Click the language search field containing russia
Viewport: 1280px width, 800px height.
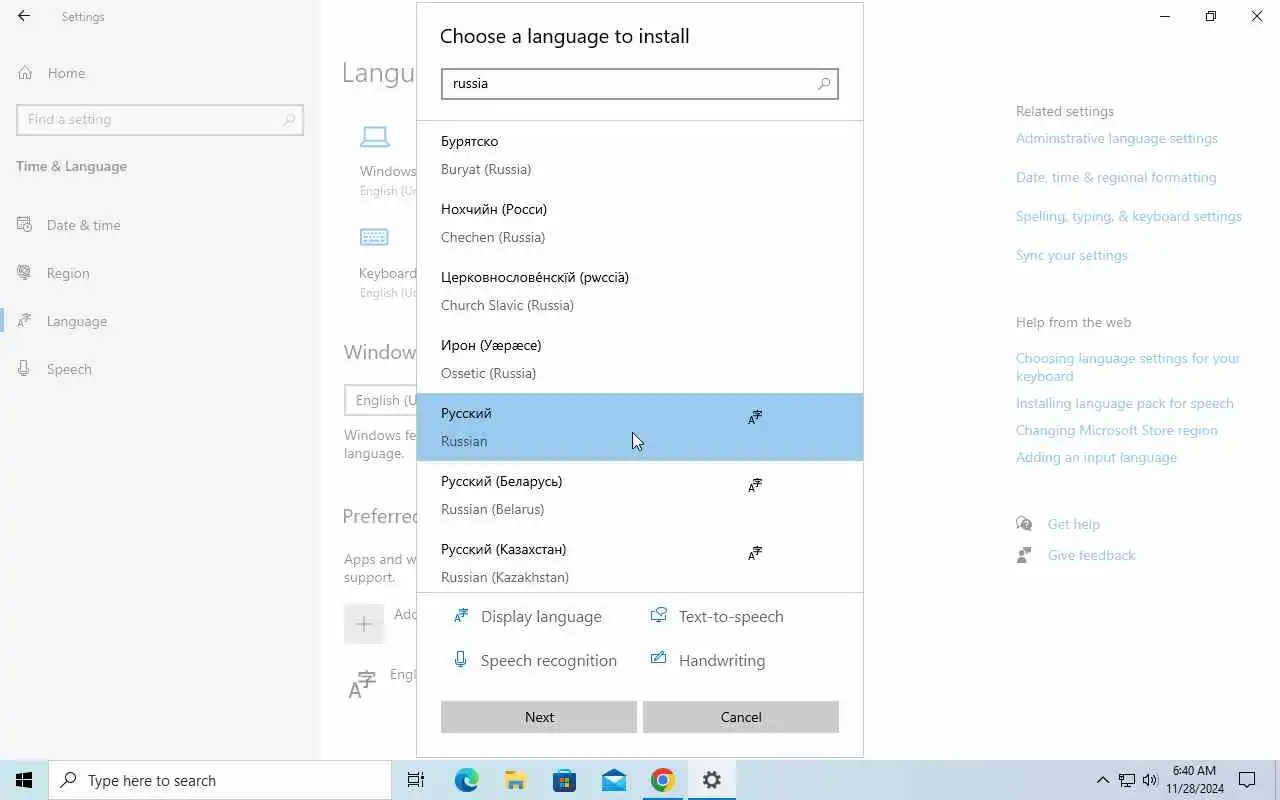point(640,84)
